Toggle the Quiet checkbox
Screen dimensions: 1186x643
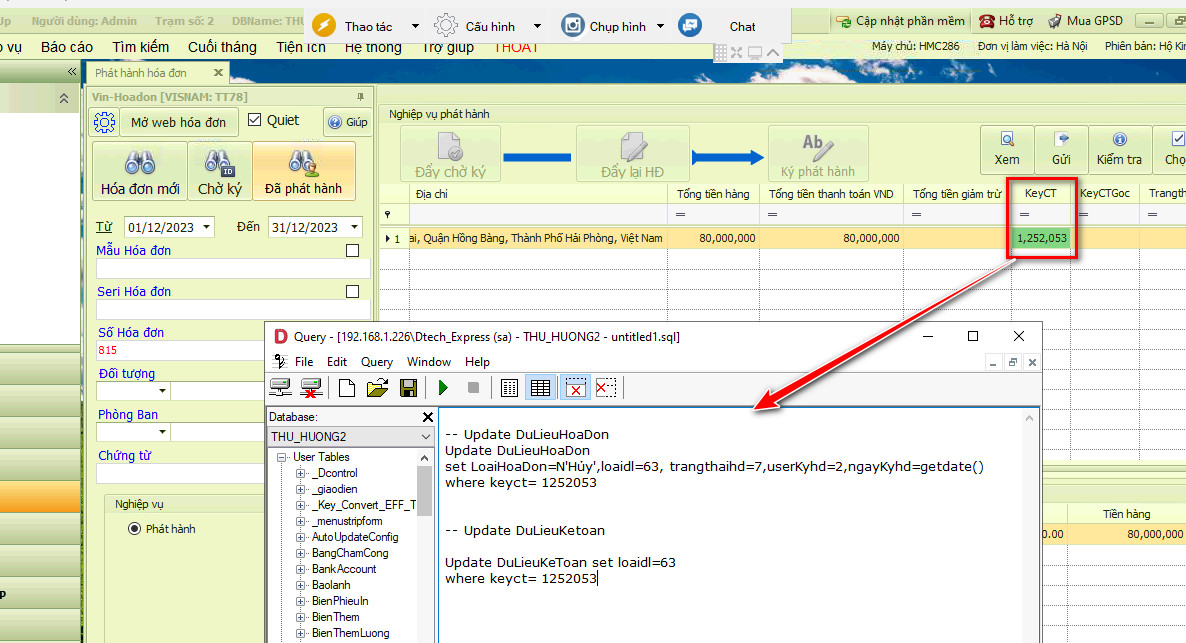254,120
